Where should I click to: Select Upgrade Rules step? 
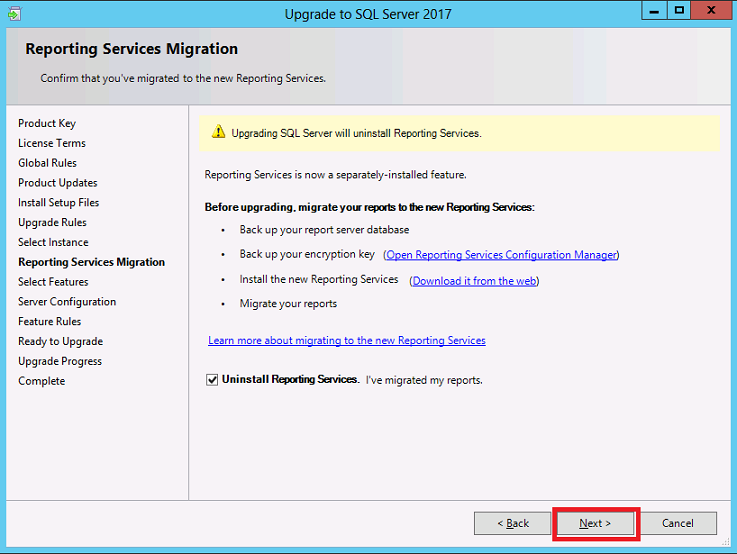coord(53,222)
